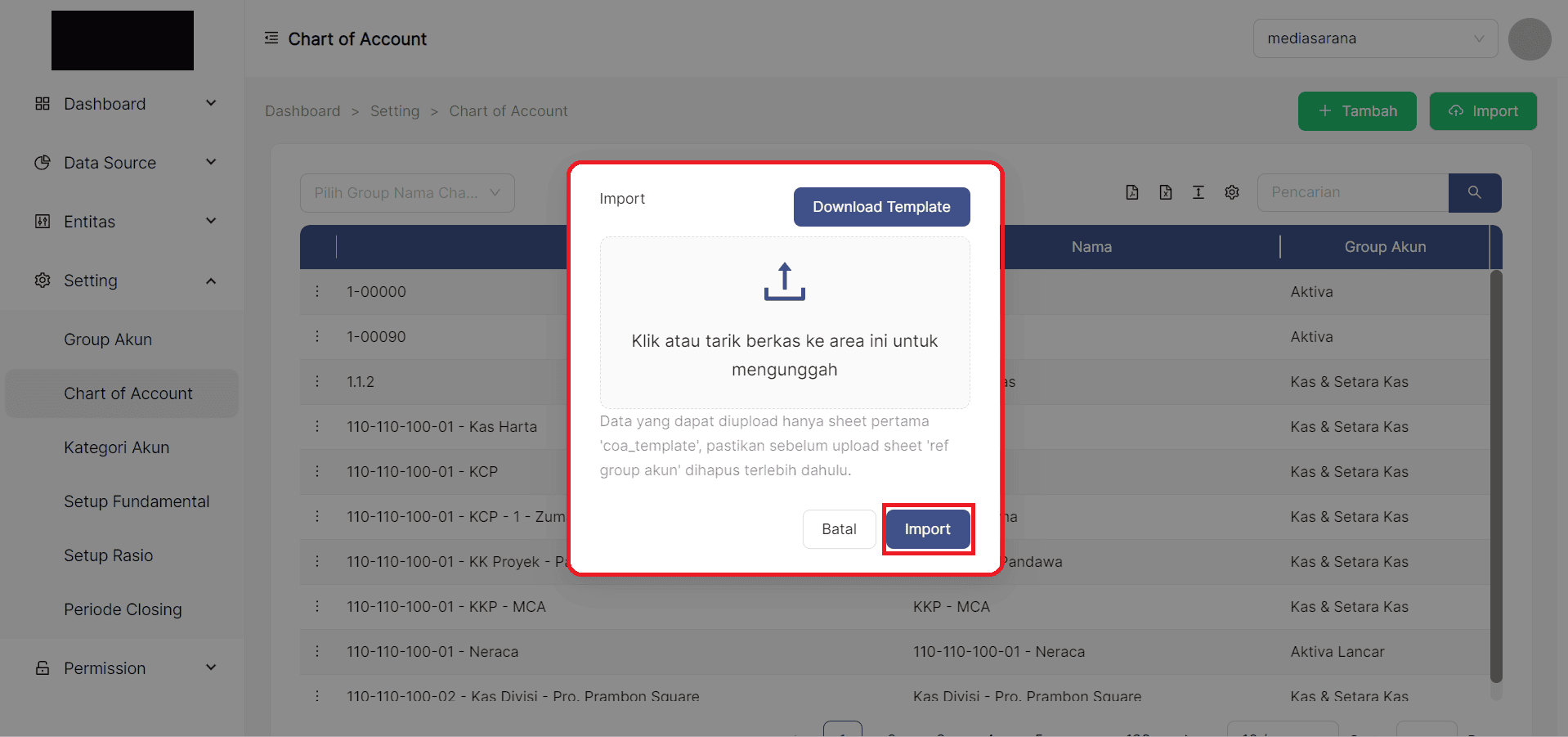This screenshot has width=1568, height=737.
Task: Open Group Akun in the sidebar
Action: [108, 339]
